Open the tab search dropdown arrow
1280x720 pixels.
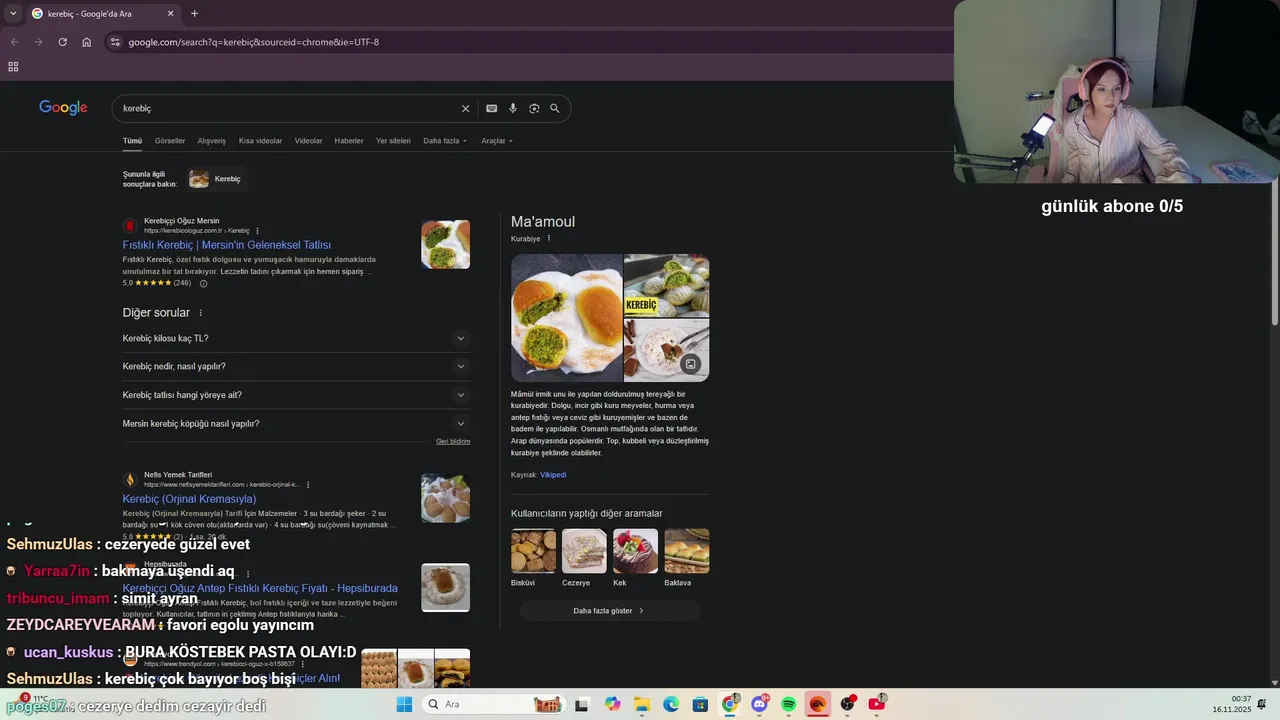[13, 13]
